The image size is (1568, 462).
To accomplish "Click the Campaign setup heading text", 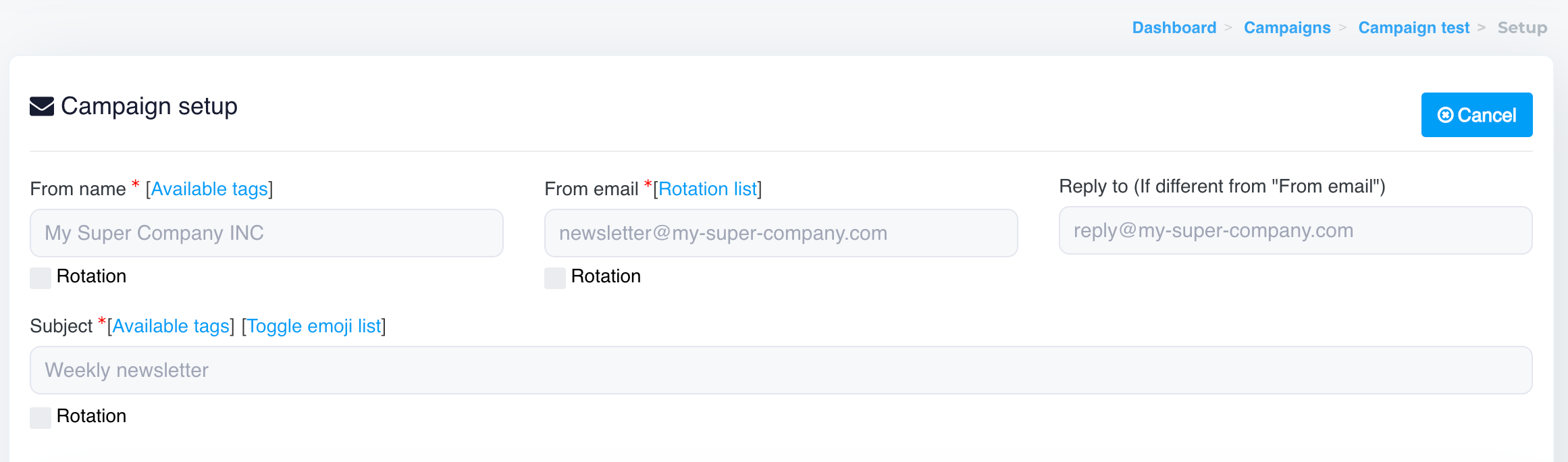I will click(149, 107).
